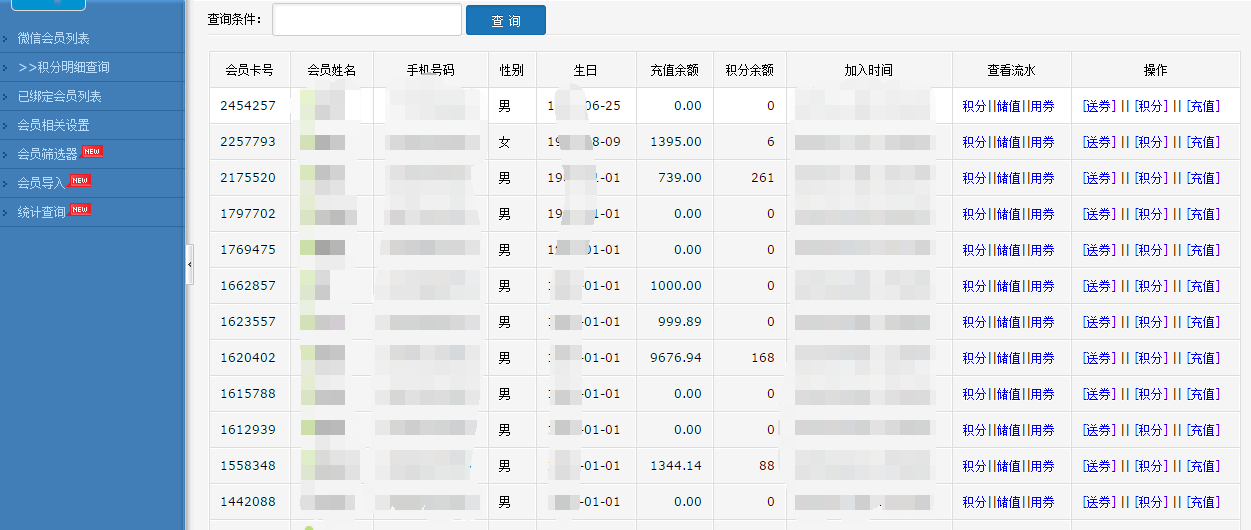
Task: Click [送券] action for card 1442088
Action: click(1099, 502)
